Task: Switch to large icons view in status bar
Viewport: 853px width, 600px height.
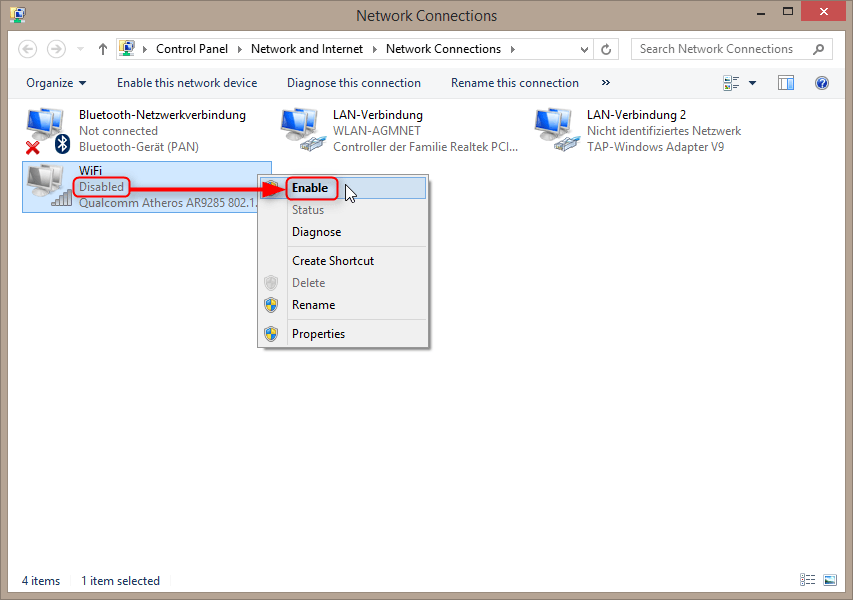Action: click(829, 580)
